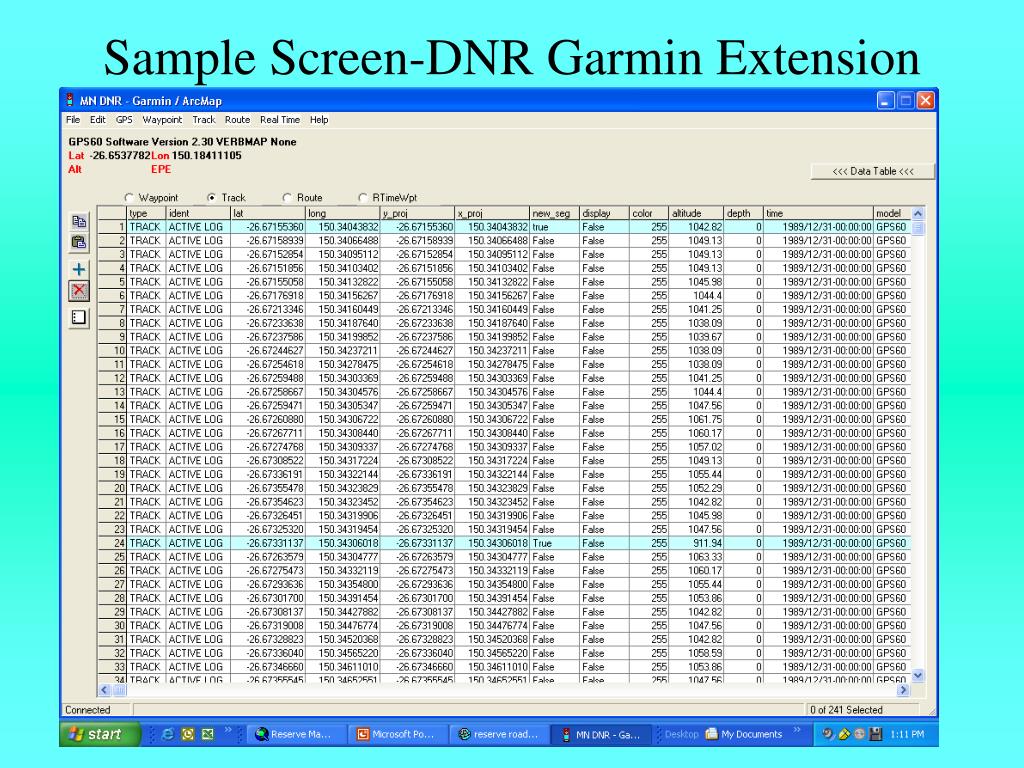Click the 'y_proj' column header
Viewport: 1024px width, 768px height.
pyautogui.click(x=417, y=213)
